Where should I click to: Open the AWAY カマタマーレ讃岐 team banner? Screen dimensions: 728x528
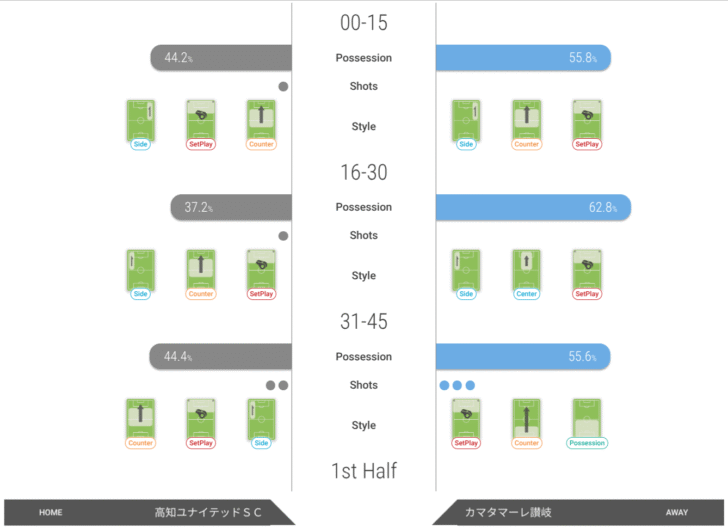(x=578, y=512)
